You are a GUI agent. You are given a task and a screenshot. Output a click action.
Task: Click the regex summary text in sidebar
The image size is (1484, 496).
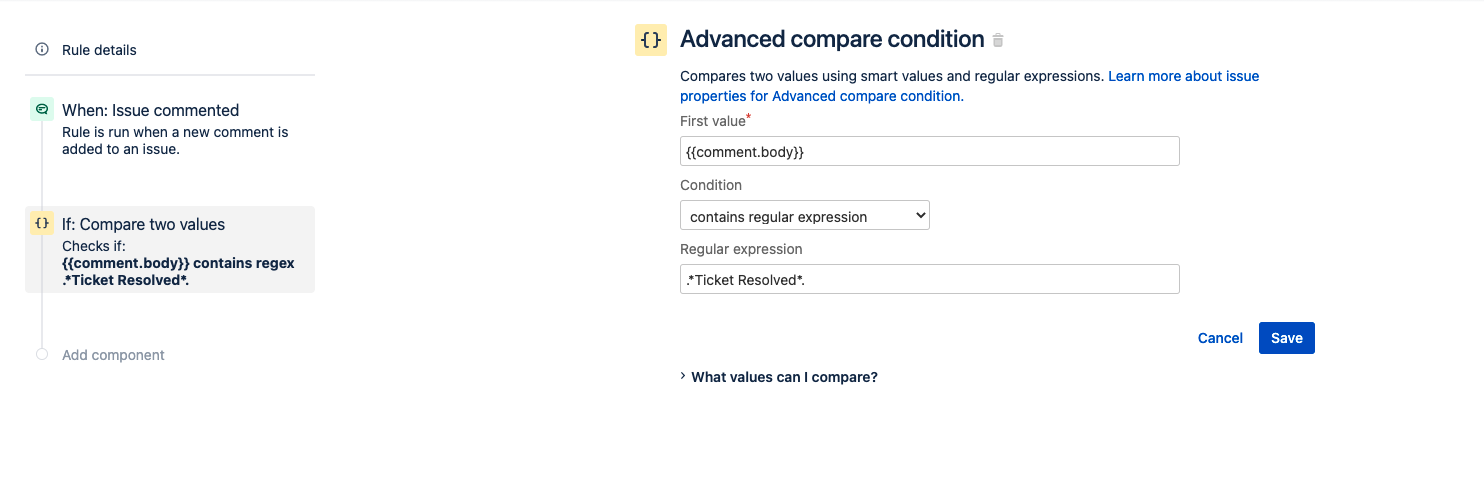tap(178, 271)
